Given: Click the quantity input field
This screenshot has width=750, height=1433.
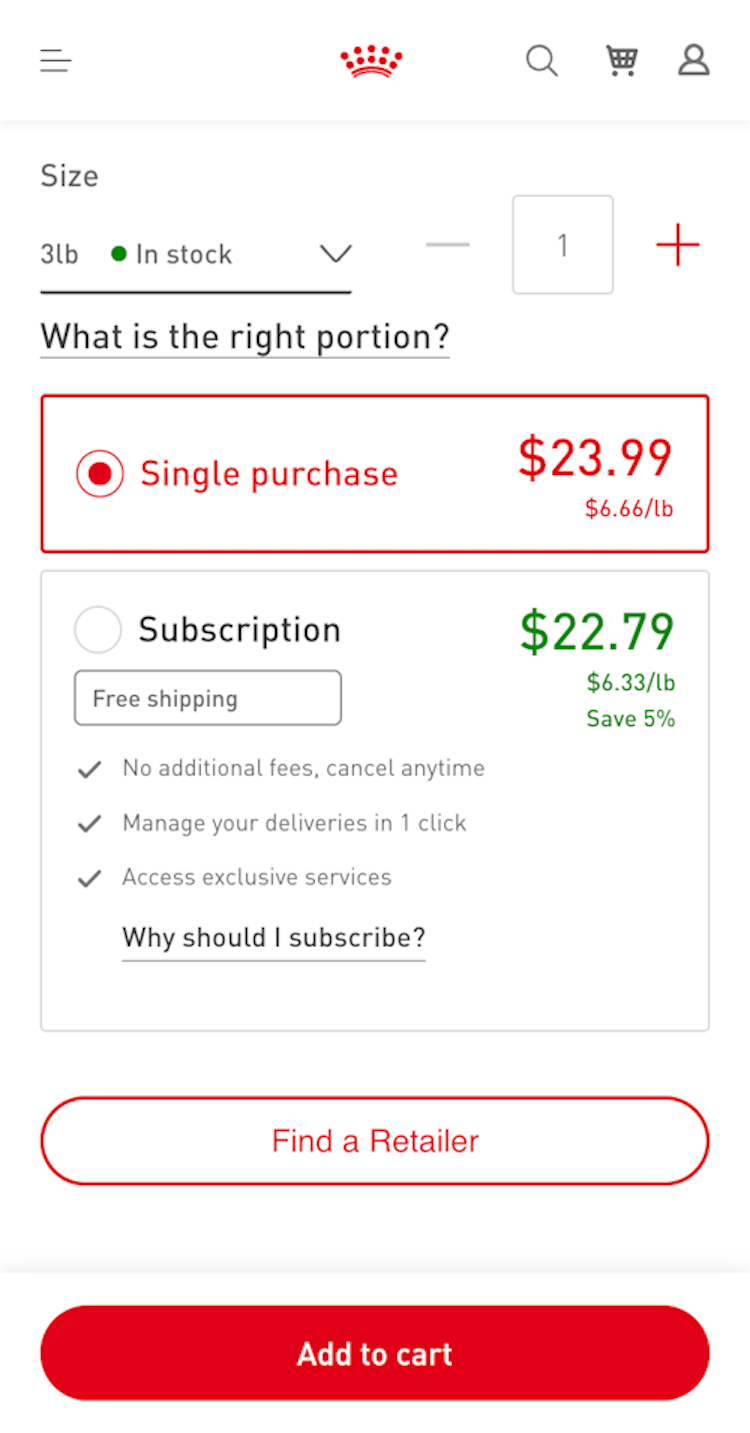Looking at the screenshot, I should click(562, 245).
